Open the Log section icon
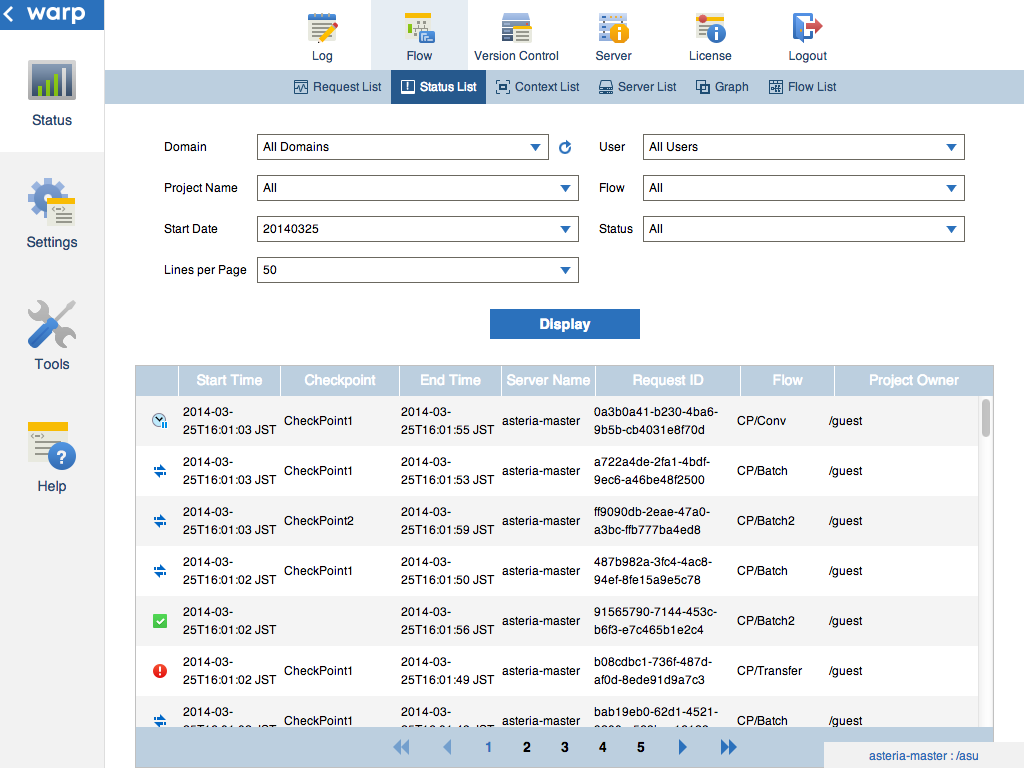 (x=322, y=36)
